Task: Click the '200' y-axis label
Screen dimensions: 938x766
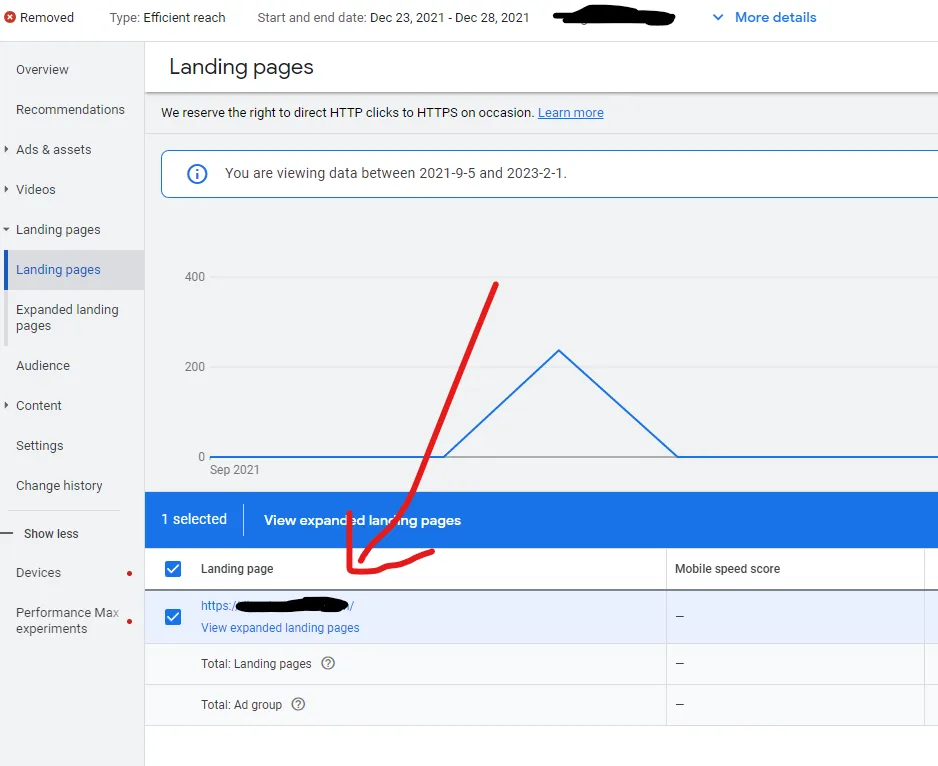Action: pos(194,367)
